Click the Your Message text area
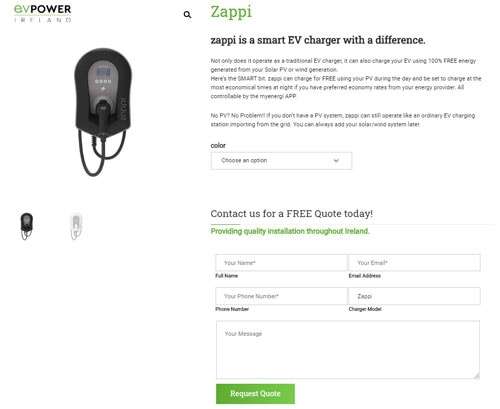500x409 pixels. tap(348, 350)
